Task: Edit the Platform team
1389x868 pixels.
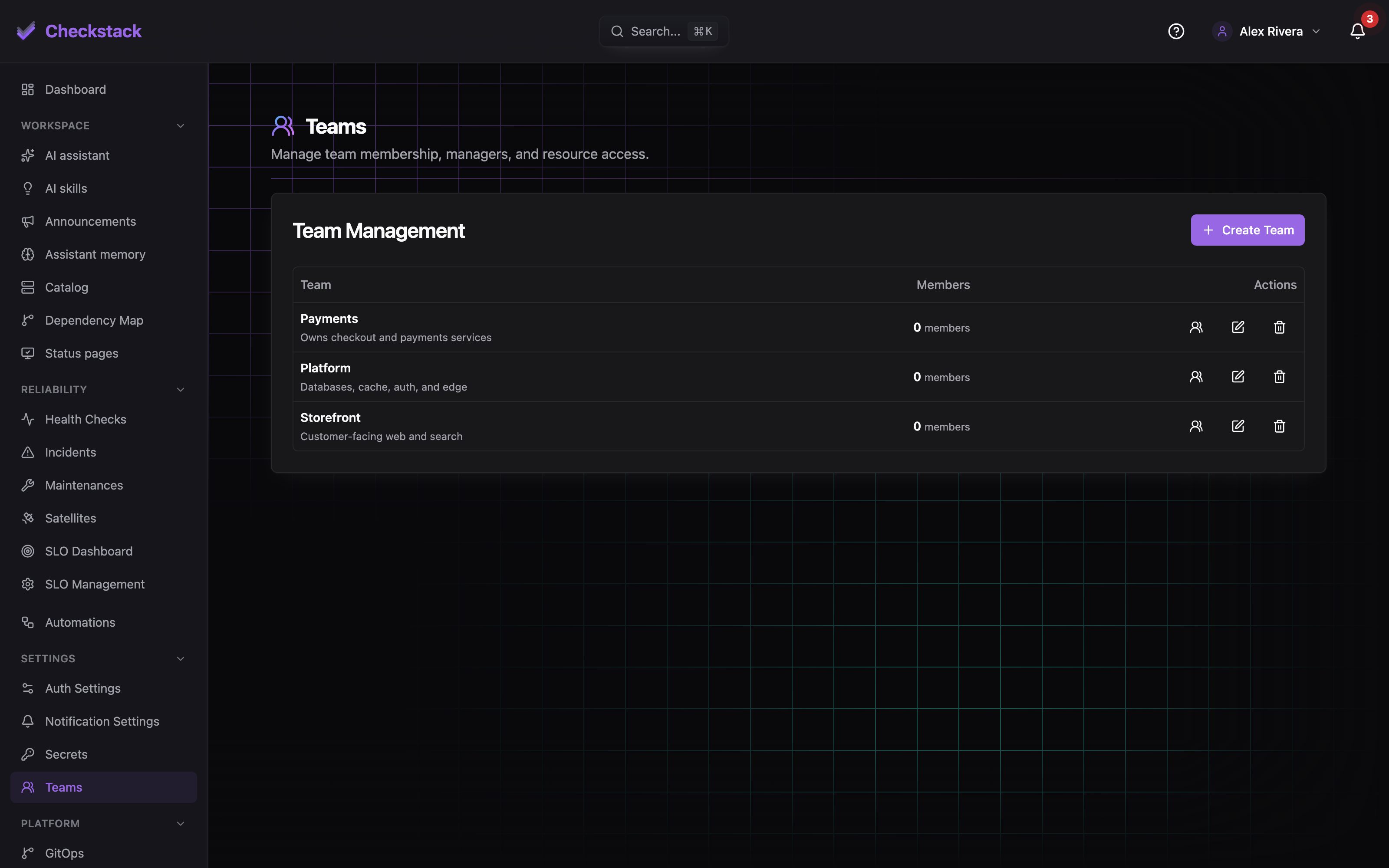Action: coord(1238,377)
